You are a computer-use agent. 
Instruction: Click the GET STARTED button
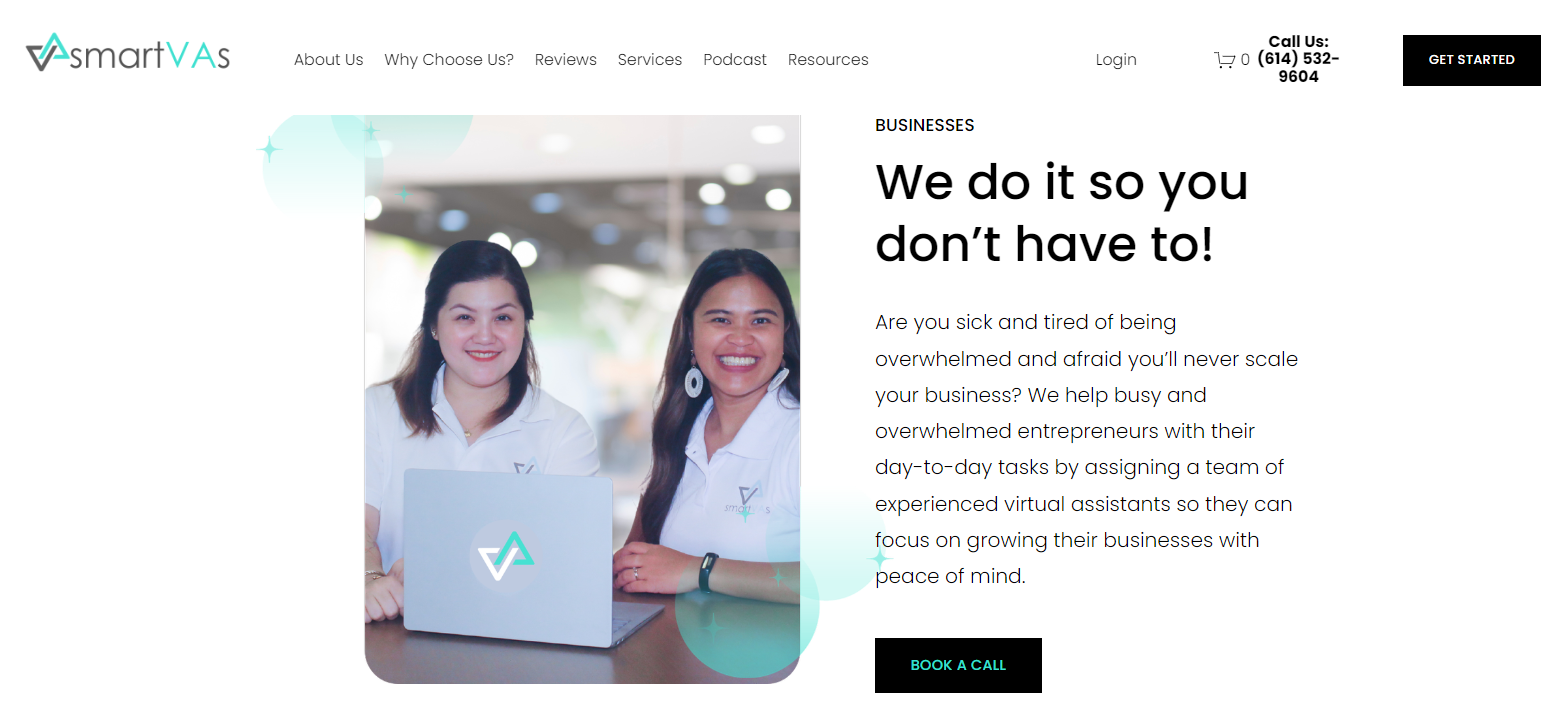(1471, 60)
